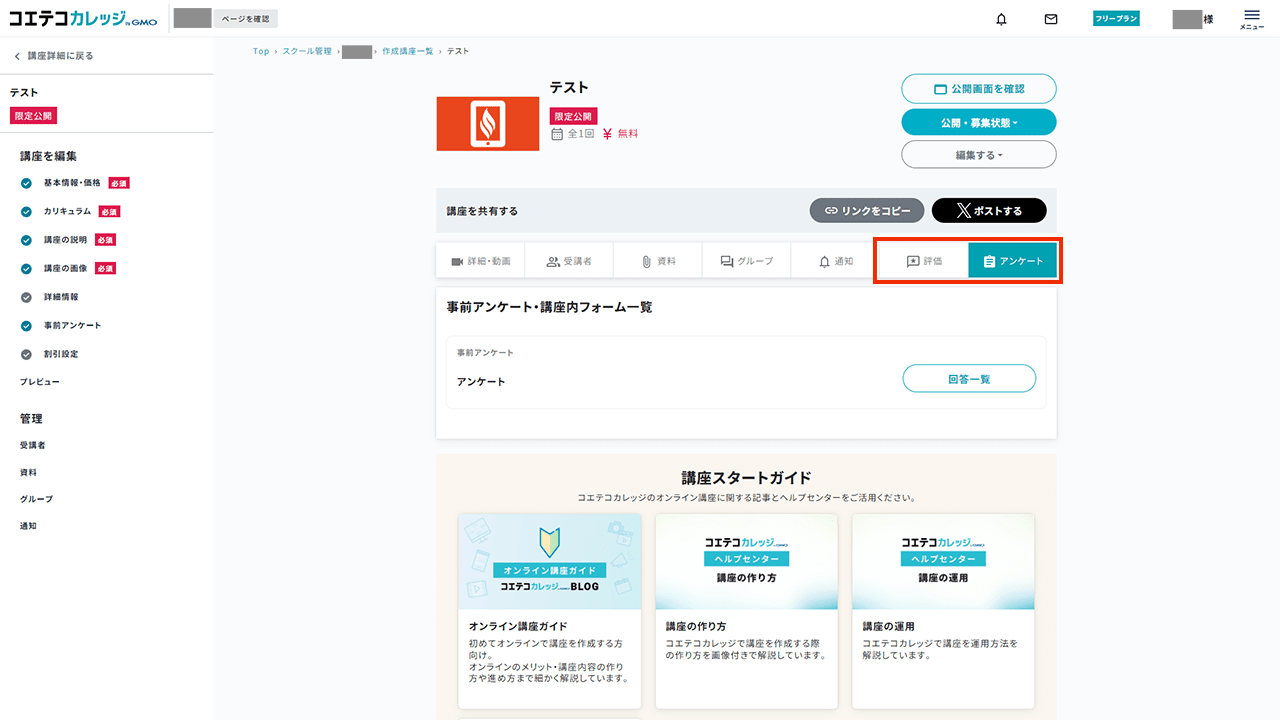This screenshot has height=720, width=1280.
Task: Open the mail inbox icon
Action: point(1051,18)
